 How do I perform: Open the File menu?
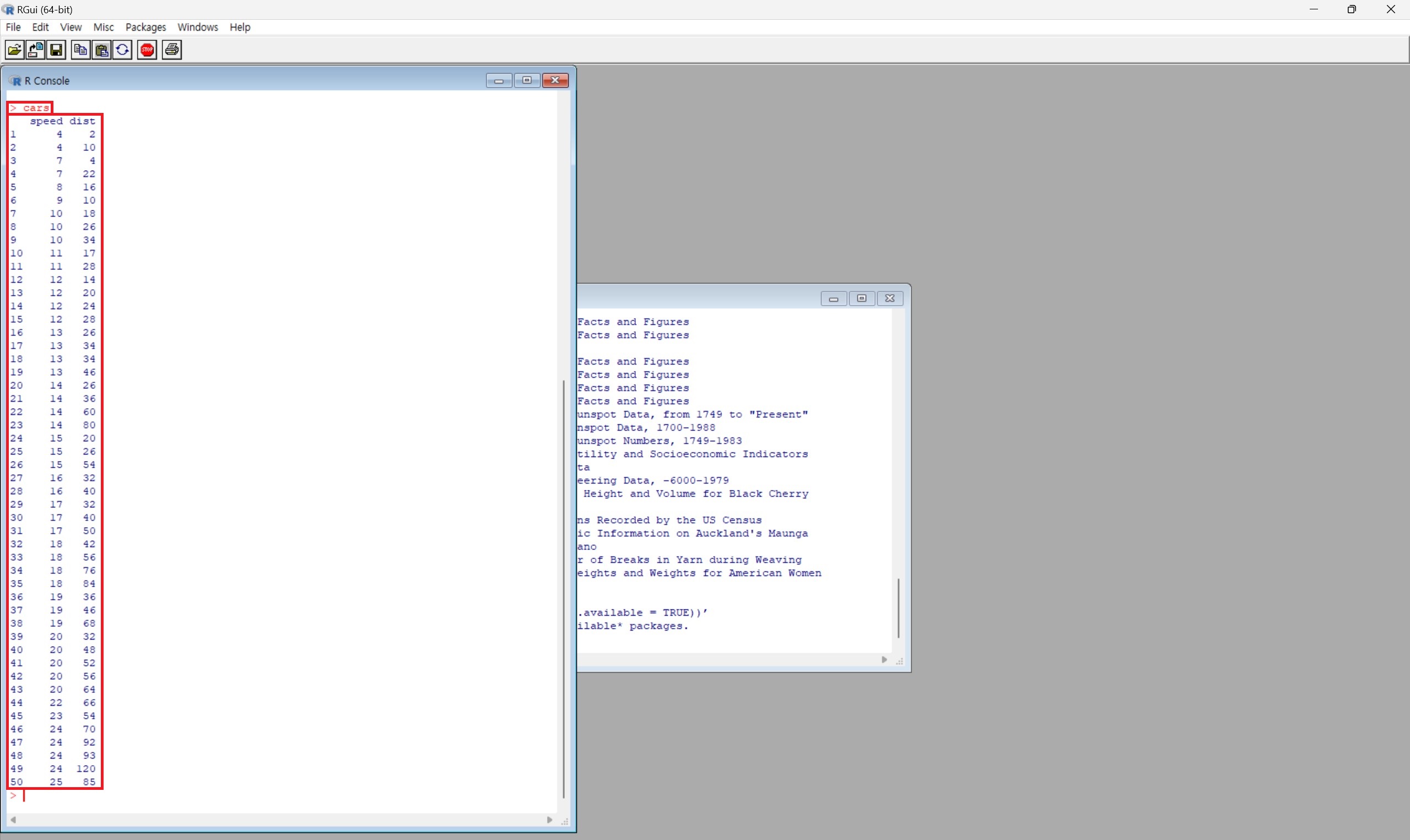(x=13, y=27)
